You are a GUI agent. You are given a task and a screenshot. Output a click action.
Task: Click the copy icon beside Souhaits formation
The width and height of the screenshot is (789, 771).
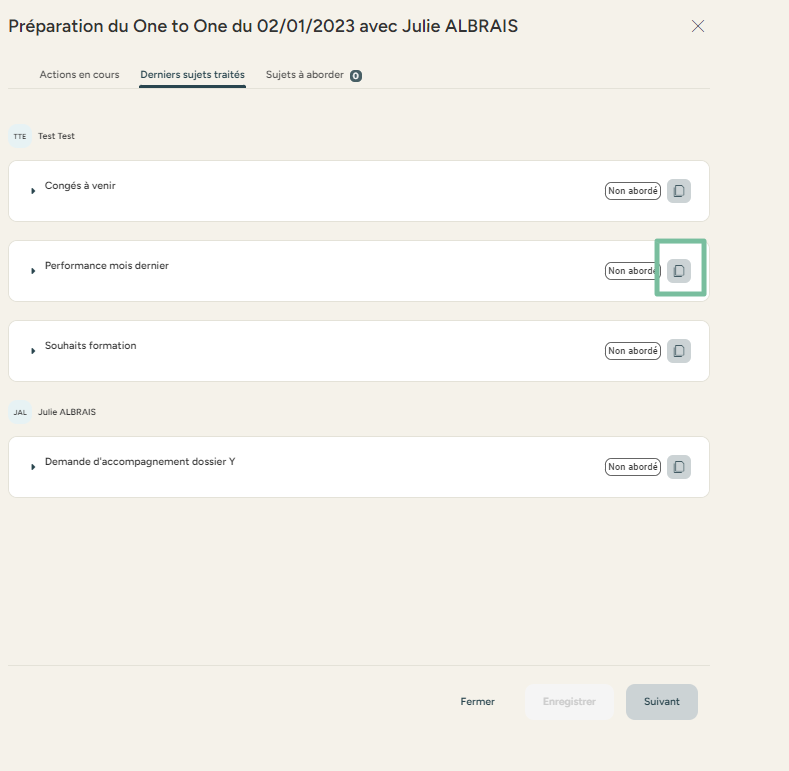[678, 351]
